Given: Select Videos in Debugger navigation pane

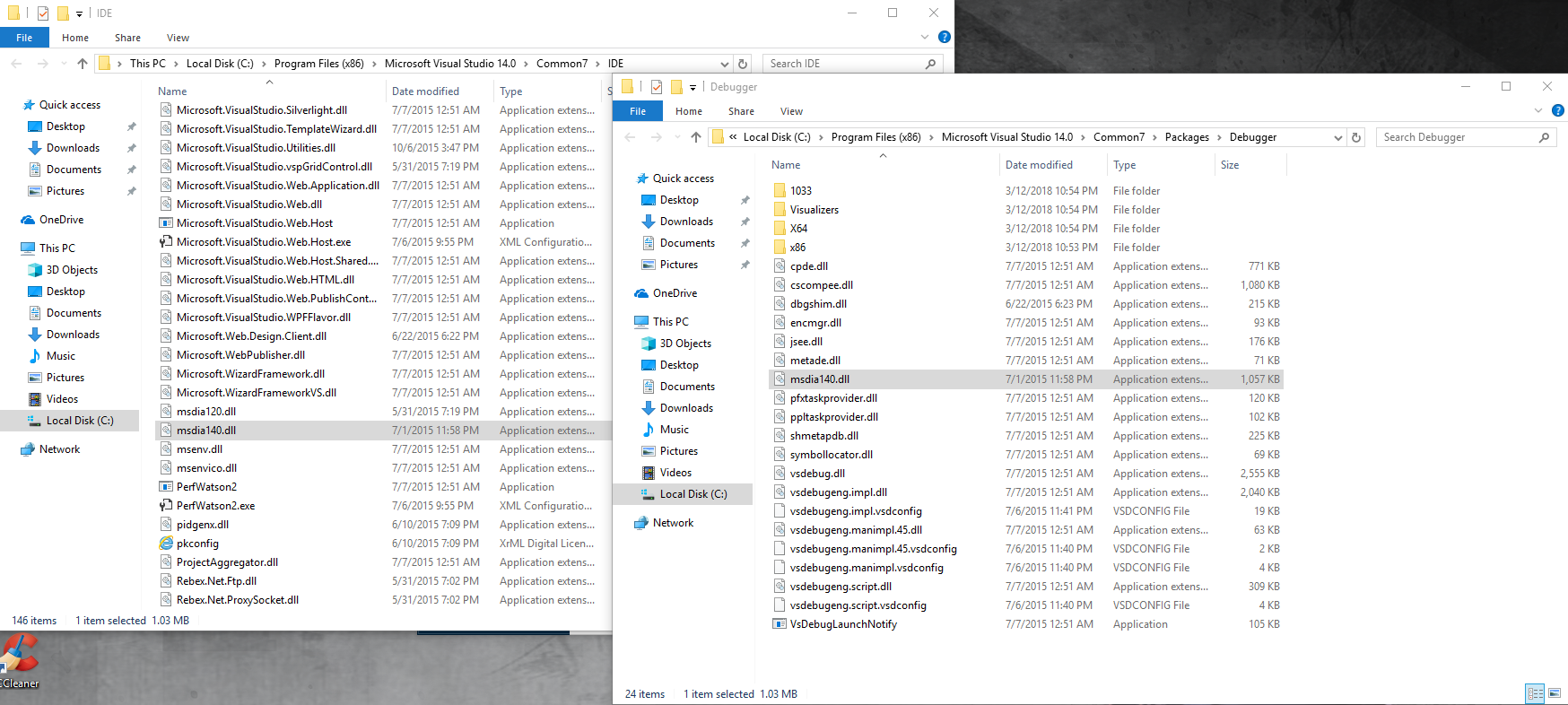Looking at the screenshot, I should click(x=675, y=473).
